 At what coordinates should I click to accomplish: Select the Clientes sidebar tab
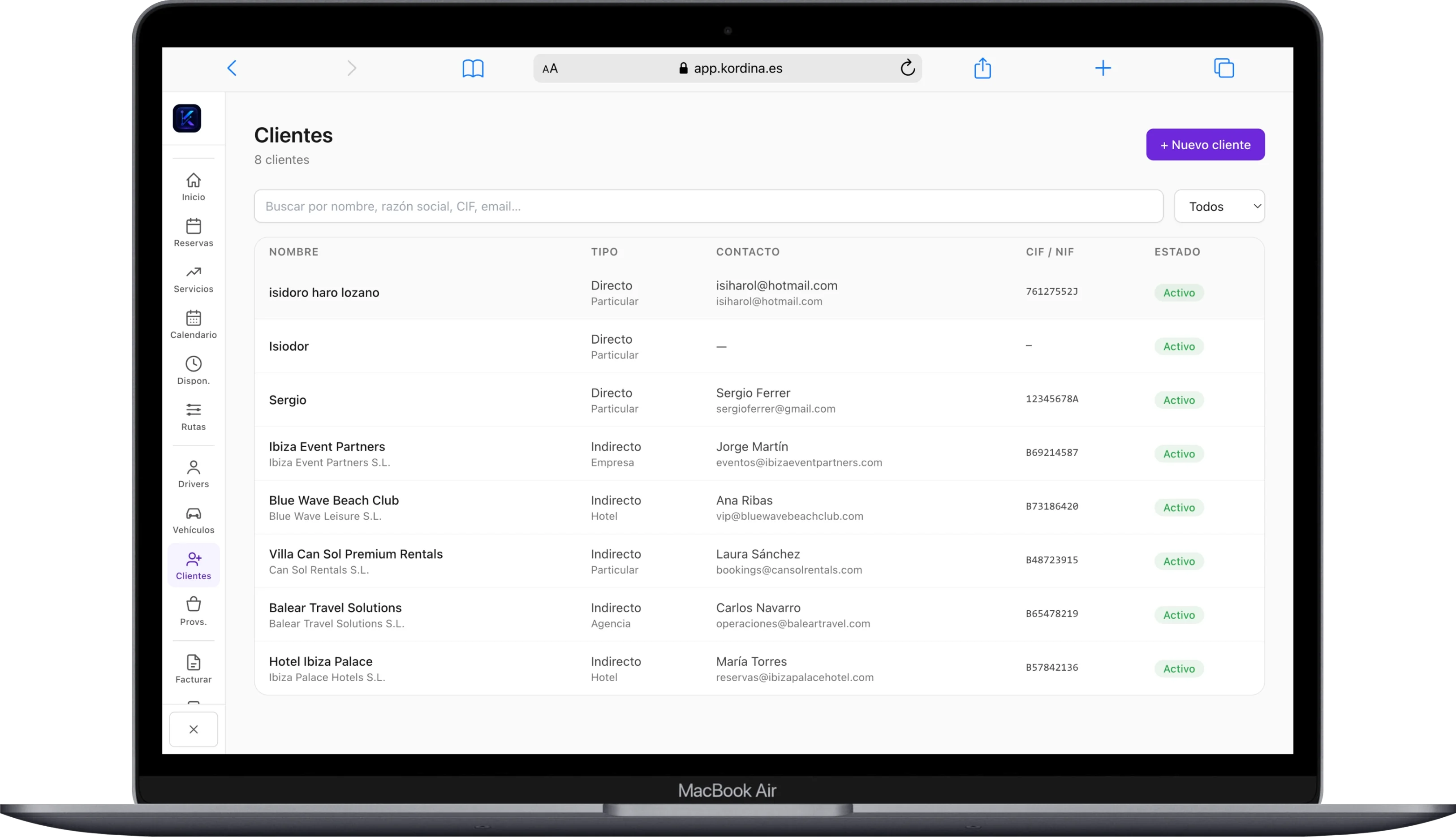193,565
